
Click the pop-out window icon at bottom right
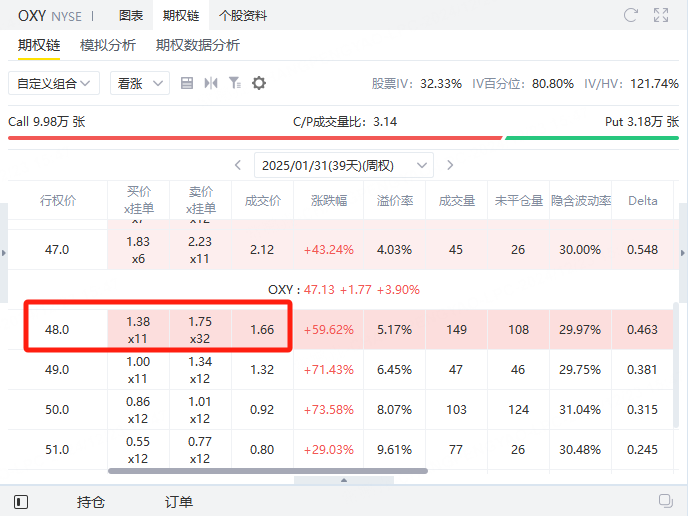[x=666, y=501]
